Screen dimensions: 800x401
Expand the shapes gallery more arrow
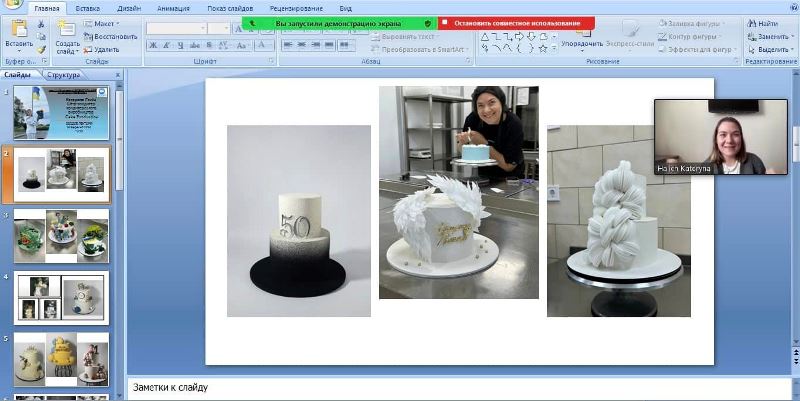[x=555, y=49]
